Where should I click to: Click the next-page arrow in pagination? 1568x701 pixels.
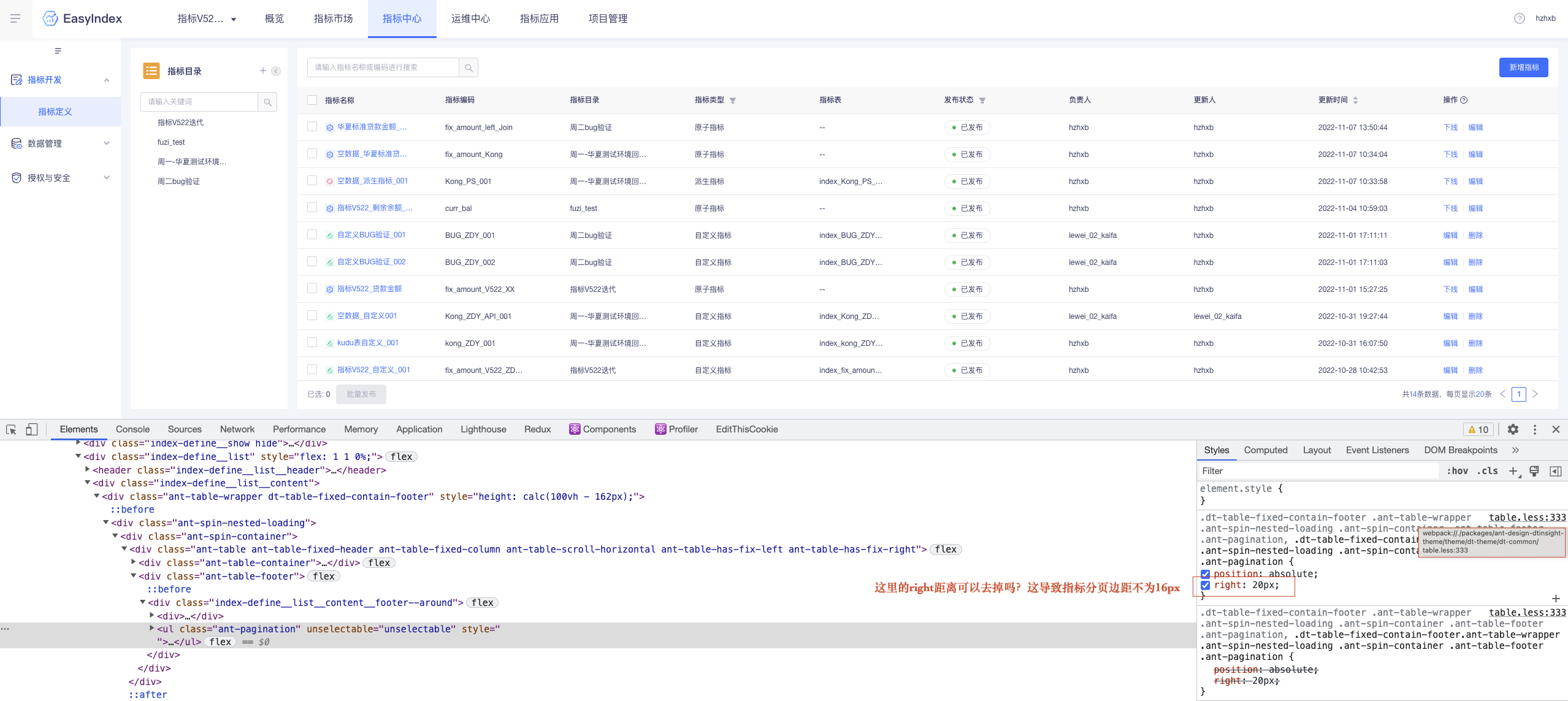pyautogui.click(x=1535, y=394)
